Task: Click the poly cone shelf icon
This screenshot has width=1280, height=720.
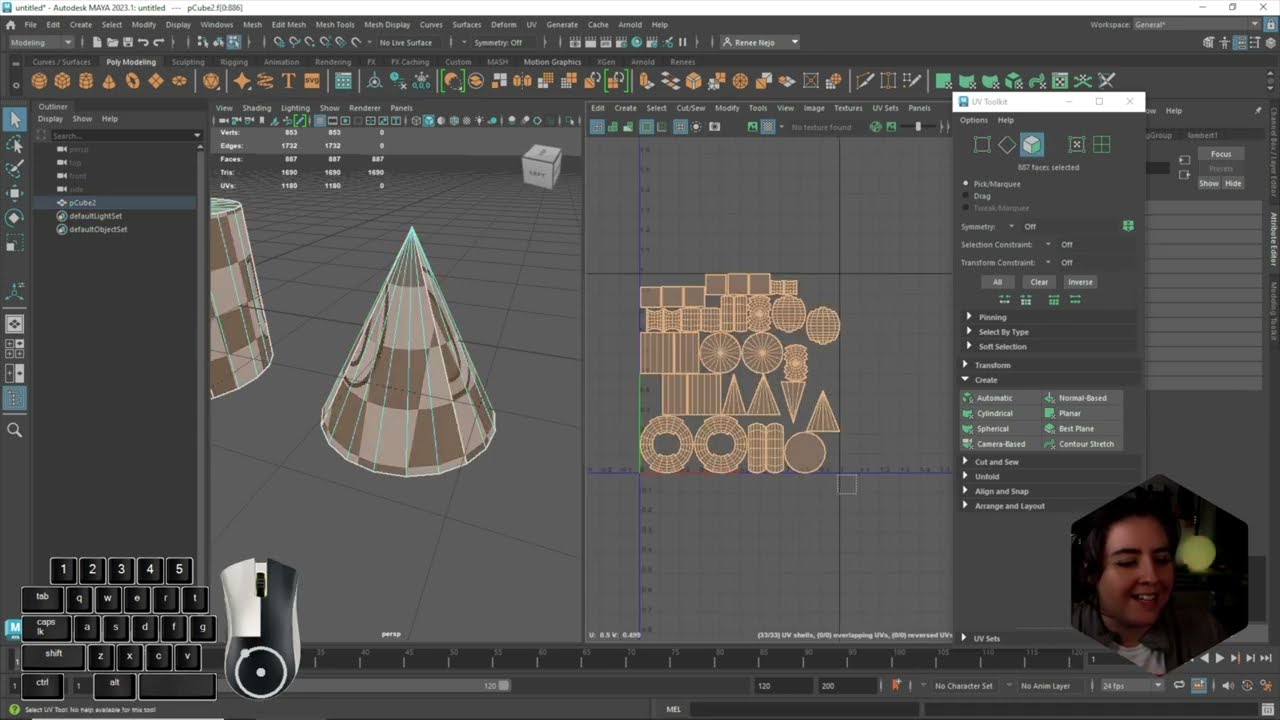Action: pyautogui.click(x=108, y=81)
